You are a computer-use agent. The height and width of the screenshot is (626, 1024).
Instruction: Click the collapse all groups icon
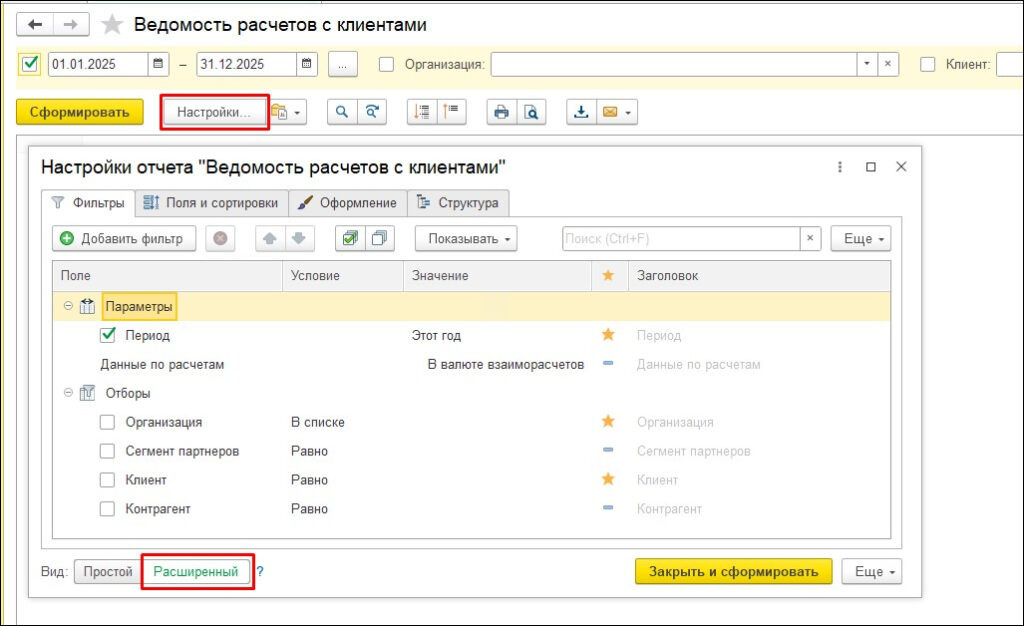450,112
